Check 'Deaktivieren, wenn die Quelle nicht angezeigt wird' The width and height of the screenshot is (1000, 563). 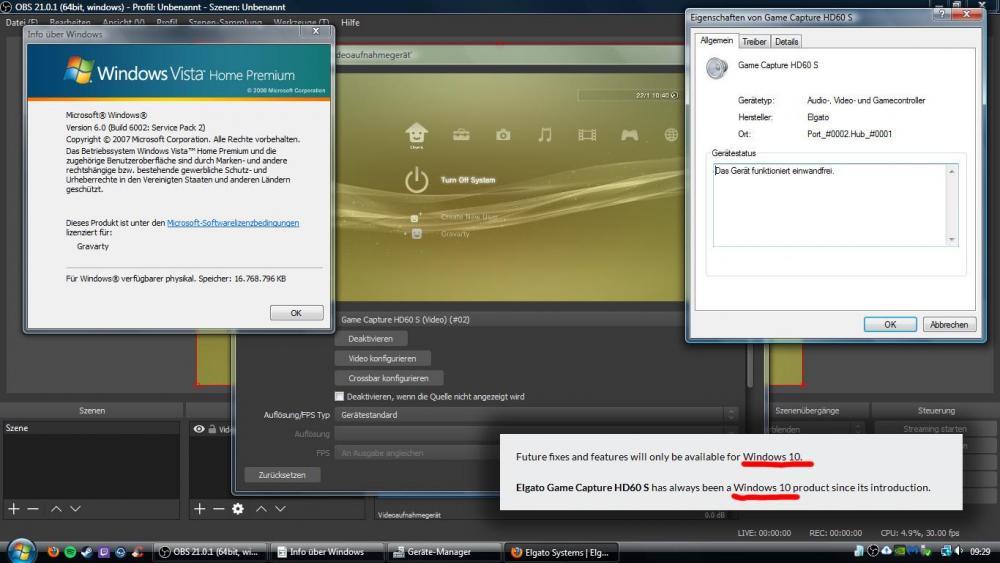339,397
